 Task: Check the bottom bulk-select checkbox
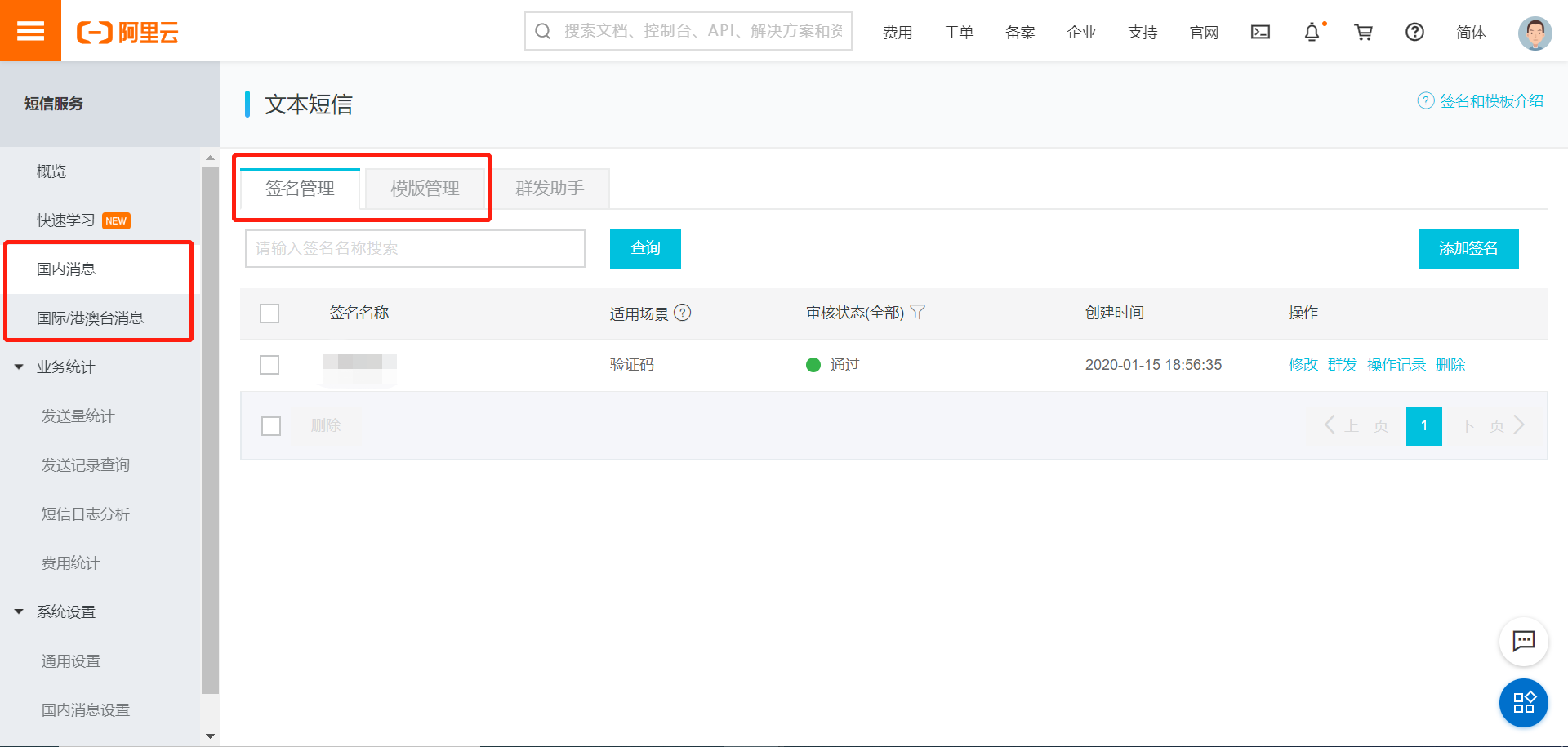point(271,425)
